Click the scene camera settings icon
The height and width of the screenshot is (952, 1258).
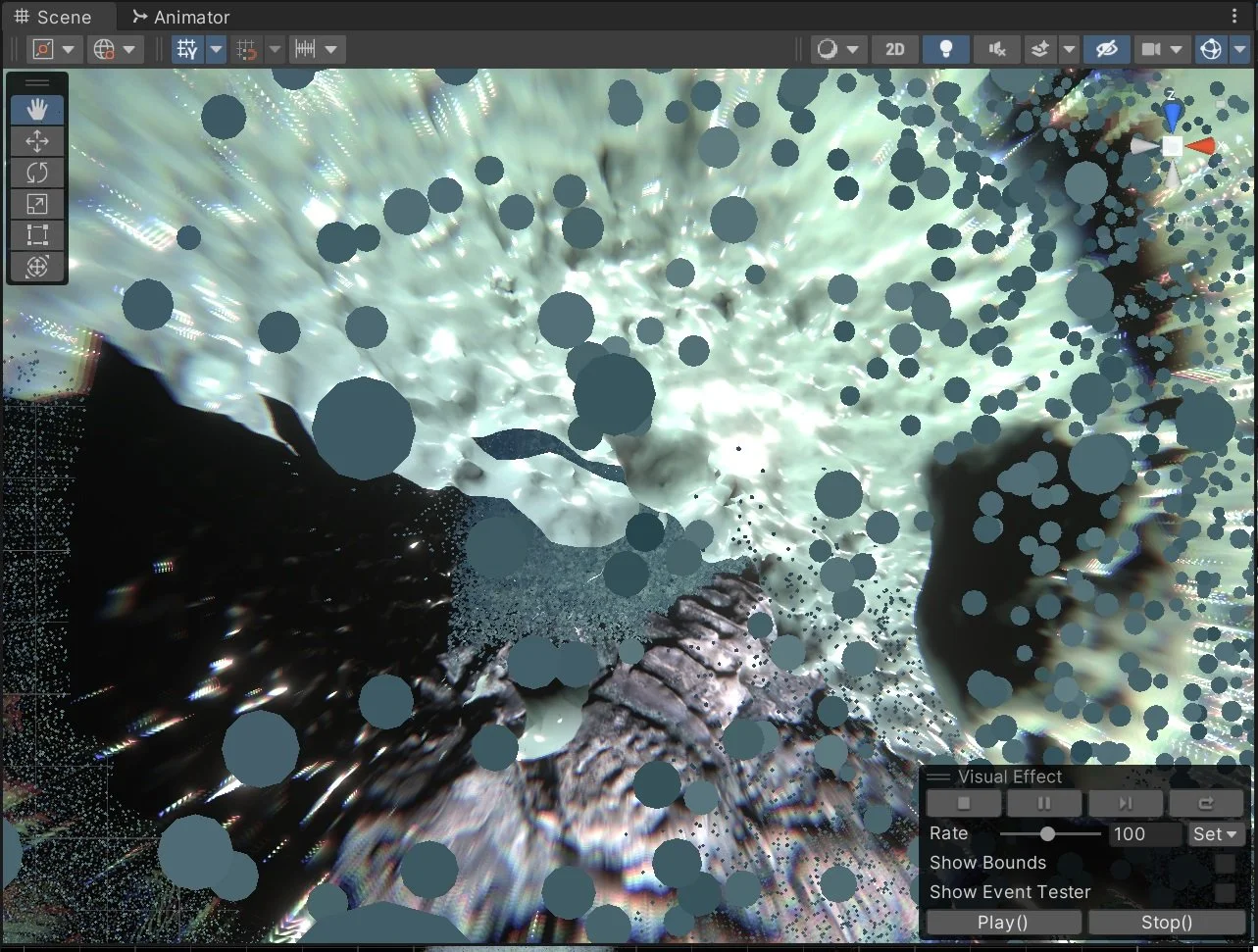(x=1151, y=49)
